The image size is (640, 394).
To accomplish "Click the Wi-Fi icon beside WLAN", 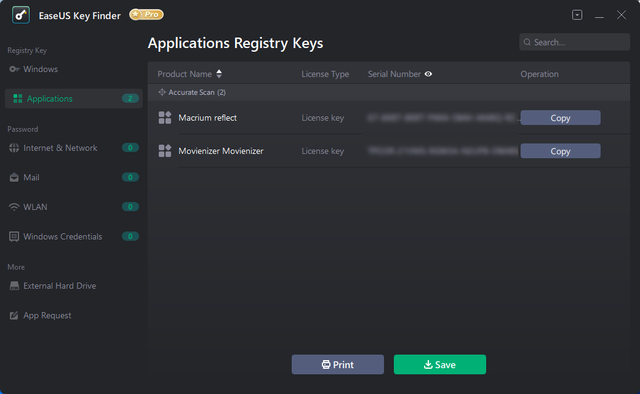I will click(x=14, y=207).
